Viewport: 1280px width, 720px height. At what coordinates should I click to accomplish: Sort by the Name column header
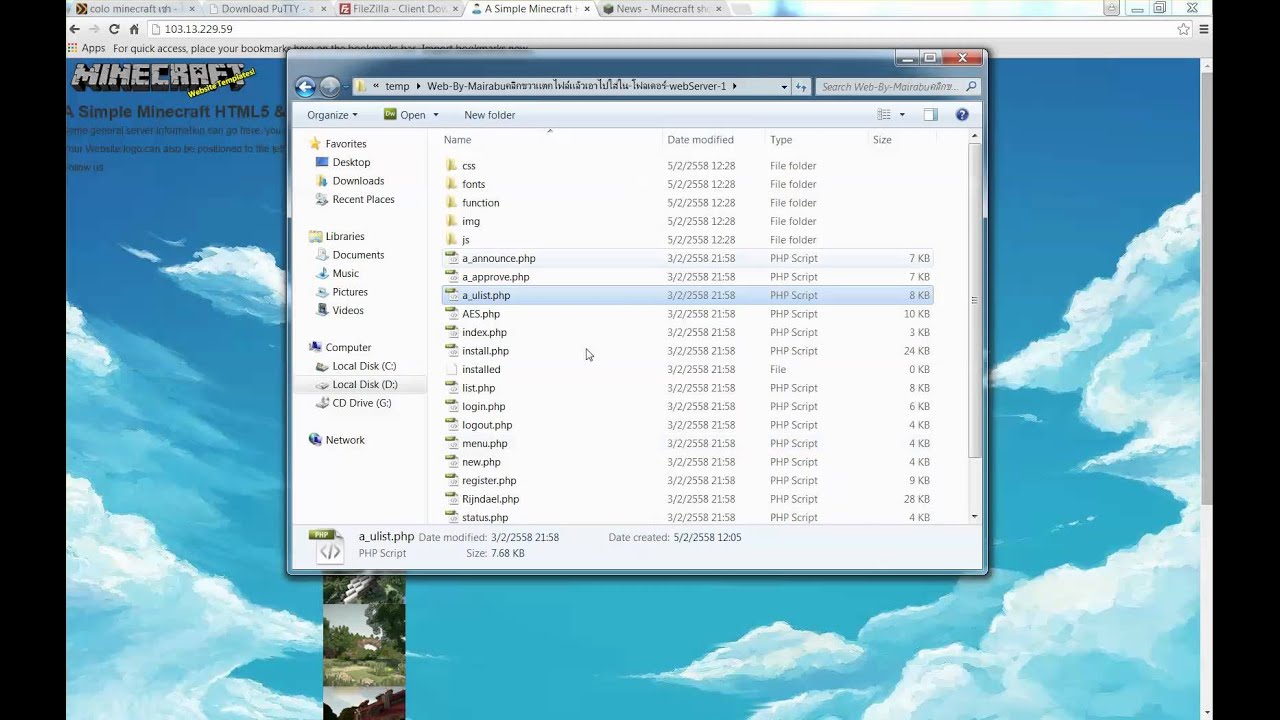pos(457,140)
